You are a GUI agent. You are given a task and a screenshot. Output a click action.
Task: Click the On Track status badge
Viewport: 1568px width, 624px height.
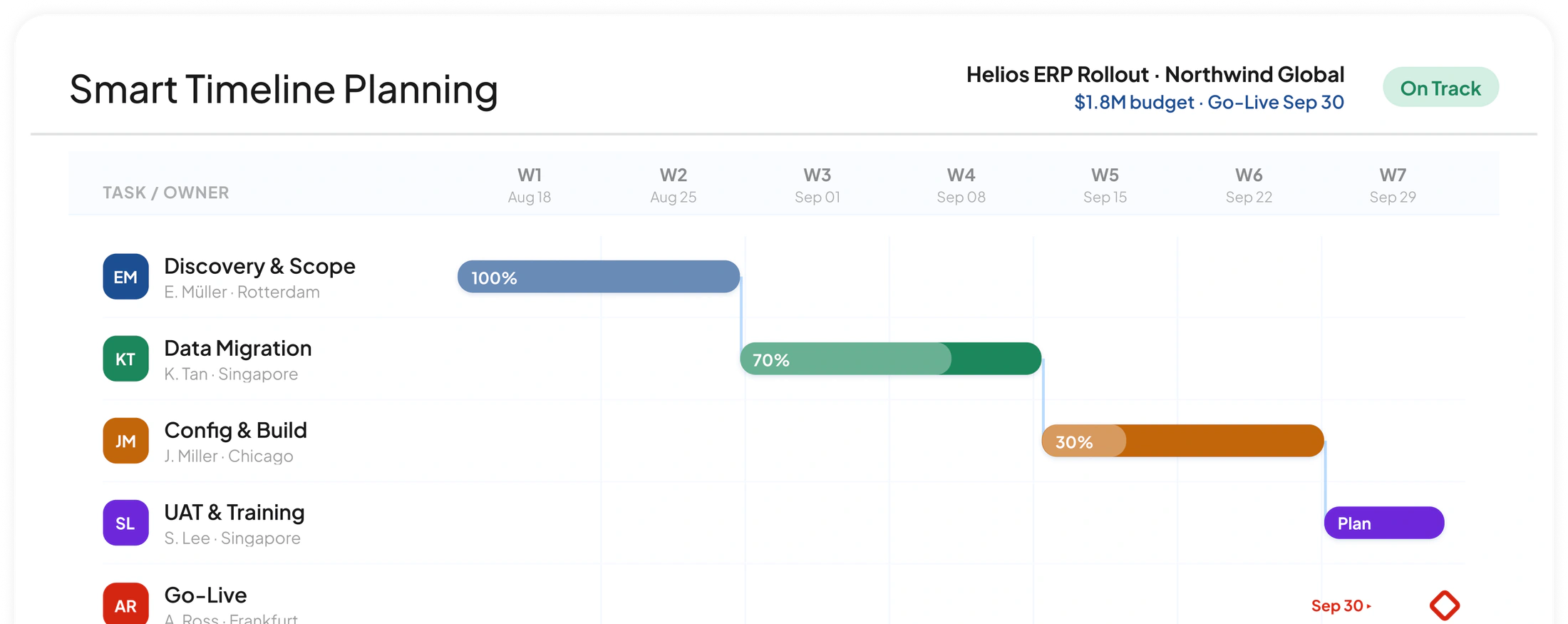click(x=1440, y=88)
